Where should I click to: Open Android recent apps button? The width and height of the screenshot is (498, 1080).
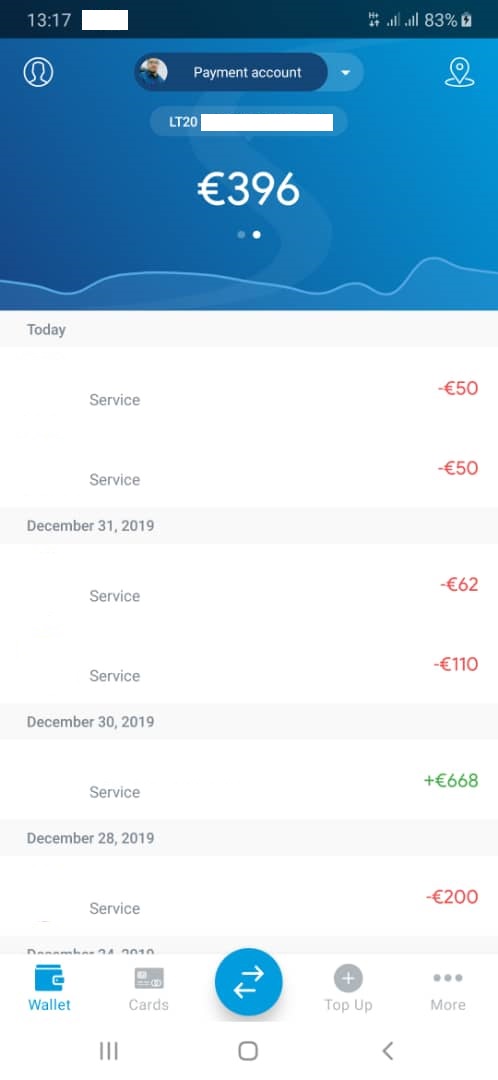[x=109, y=1050]
